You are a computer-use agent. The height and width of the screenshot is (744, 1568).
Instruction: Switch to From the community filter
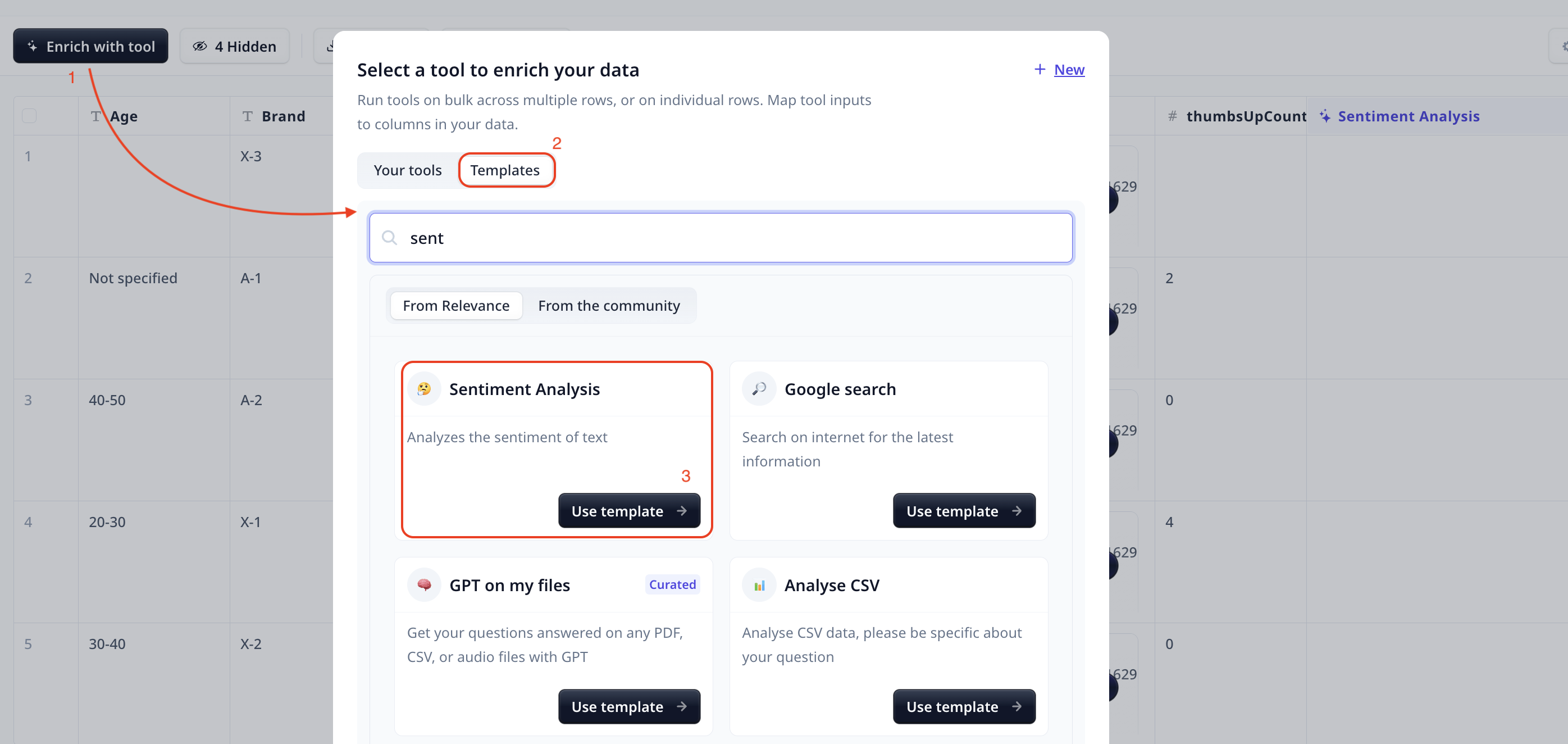pos(609,306)
